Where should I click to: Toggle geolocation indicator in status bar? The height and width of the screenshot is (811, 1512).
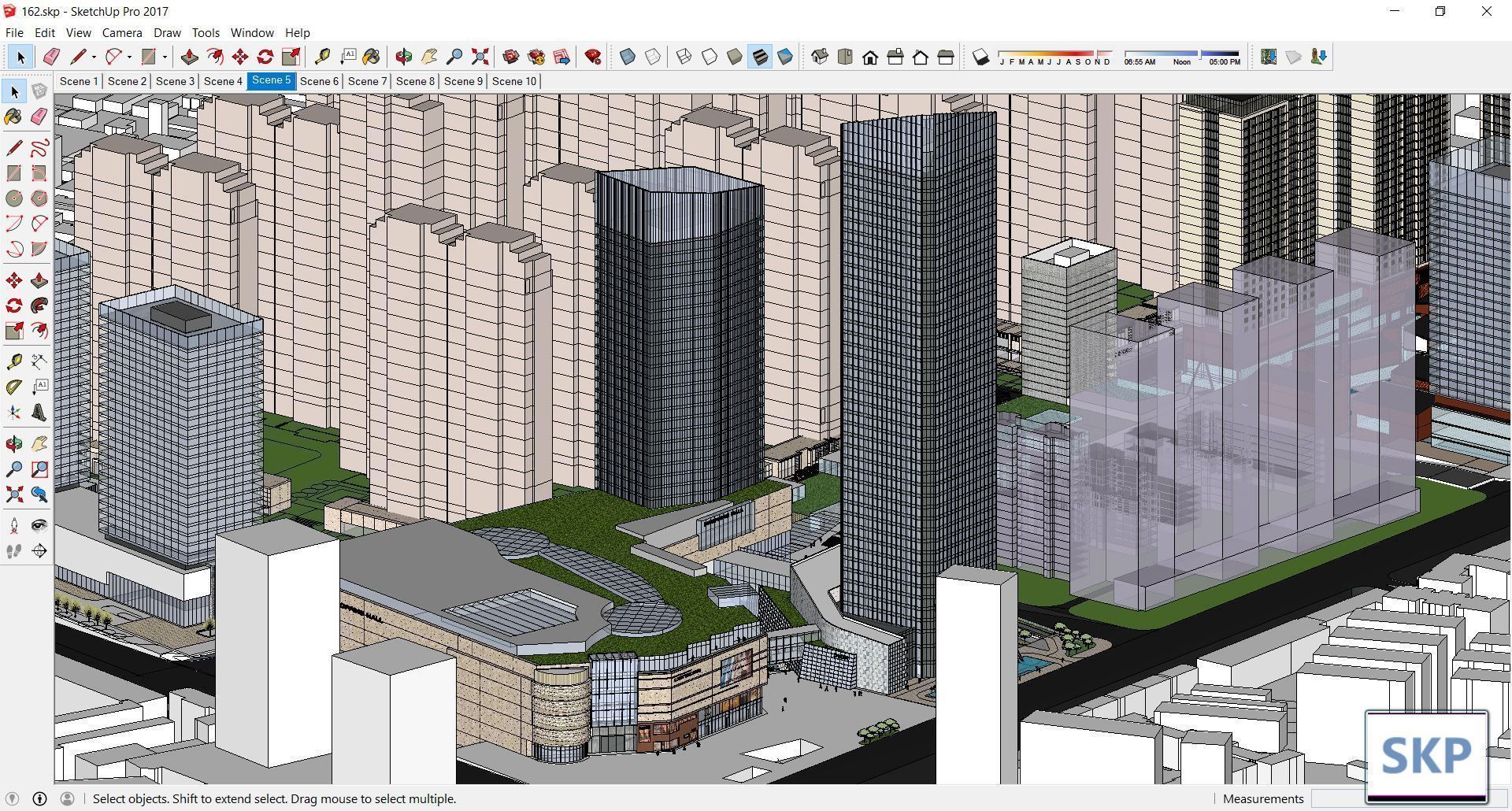12,798
